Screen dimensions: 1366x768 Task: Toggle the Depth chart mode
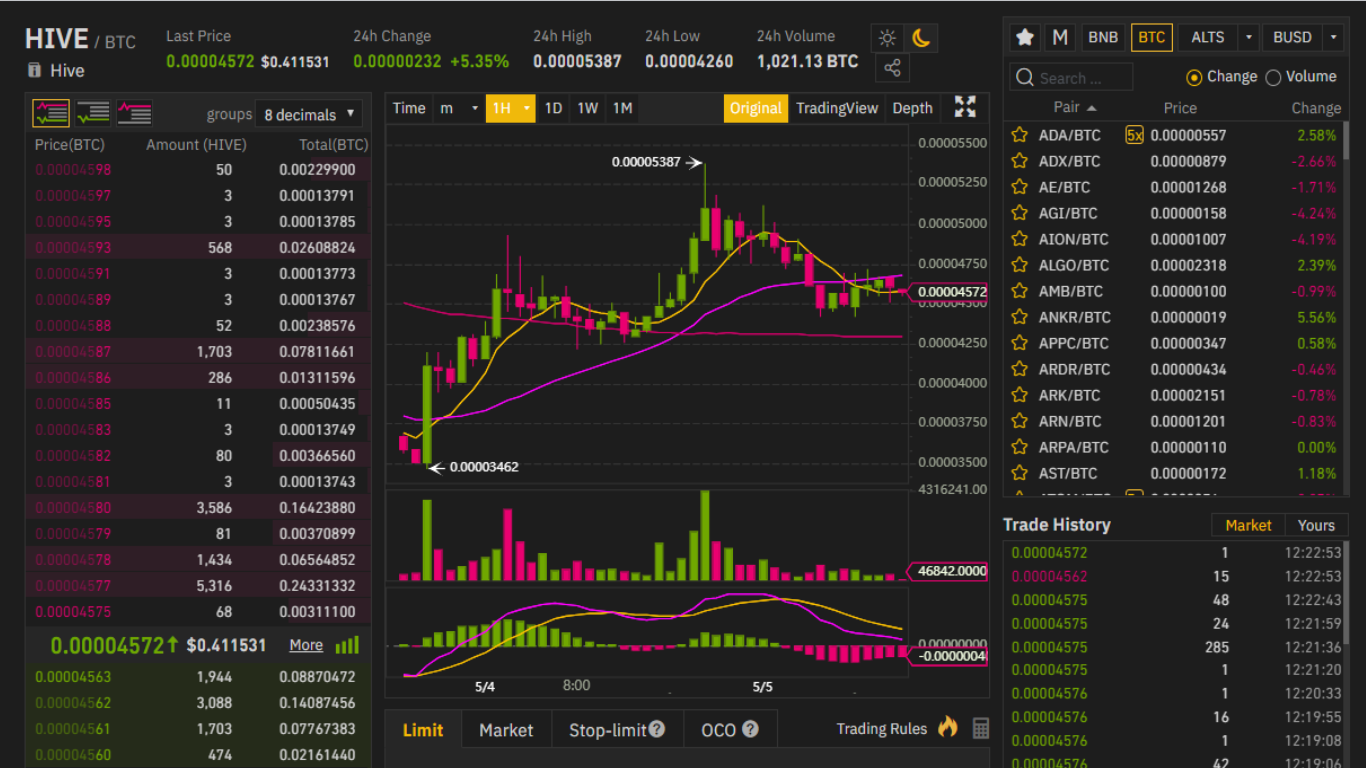coord(912,108)
